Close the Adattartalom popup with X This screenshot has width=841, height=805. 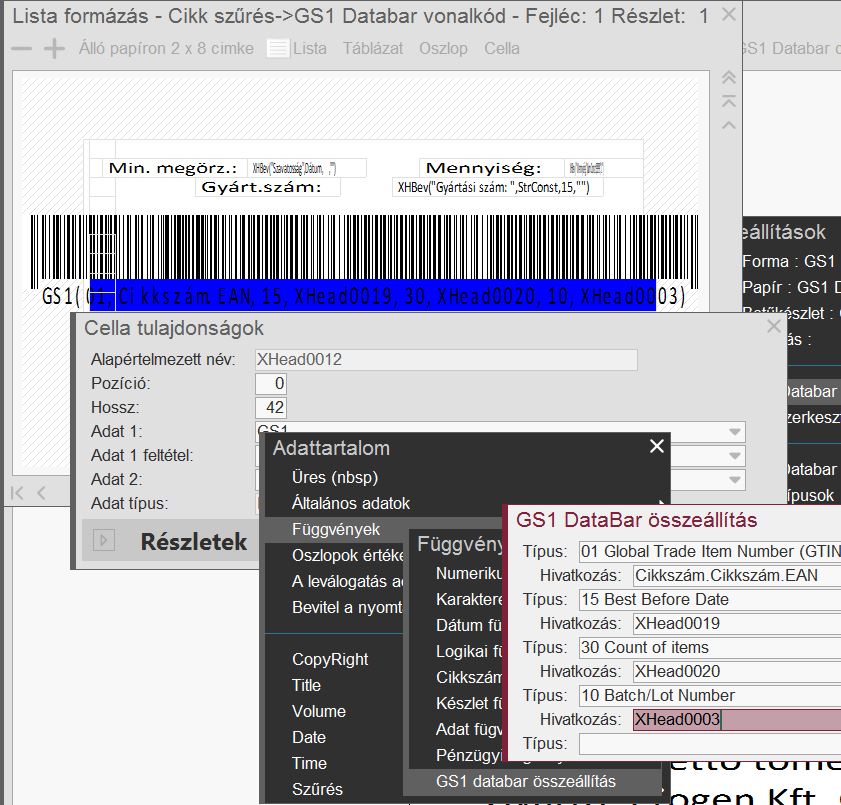(x=656, y=446)
